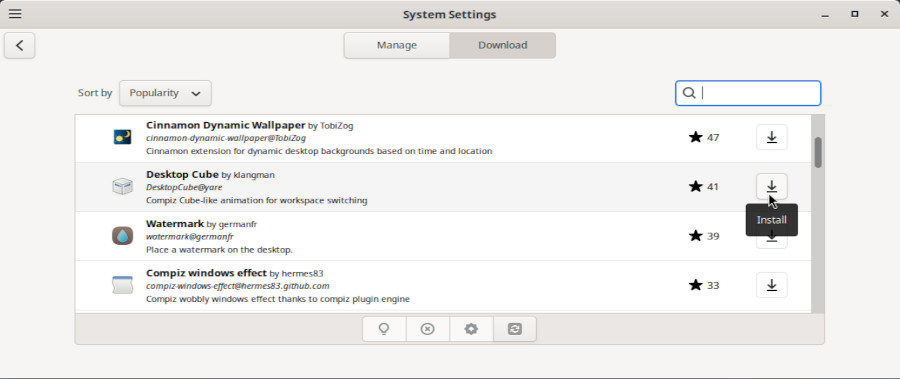Image resolution: width=900 pixels, height=379 pixels.
Task: Install Cinnamon Dynamic Wallpaper extension
Action: click(x=771, y=137)
